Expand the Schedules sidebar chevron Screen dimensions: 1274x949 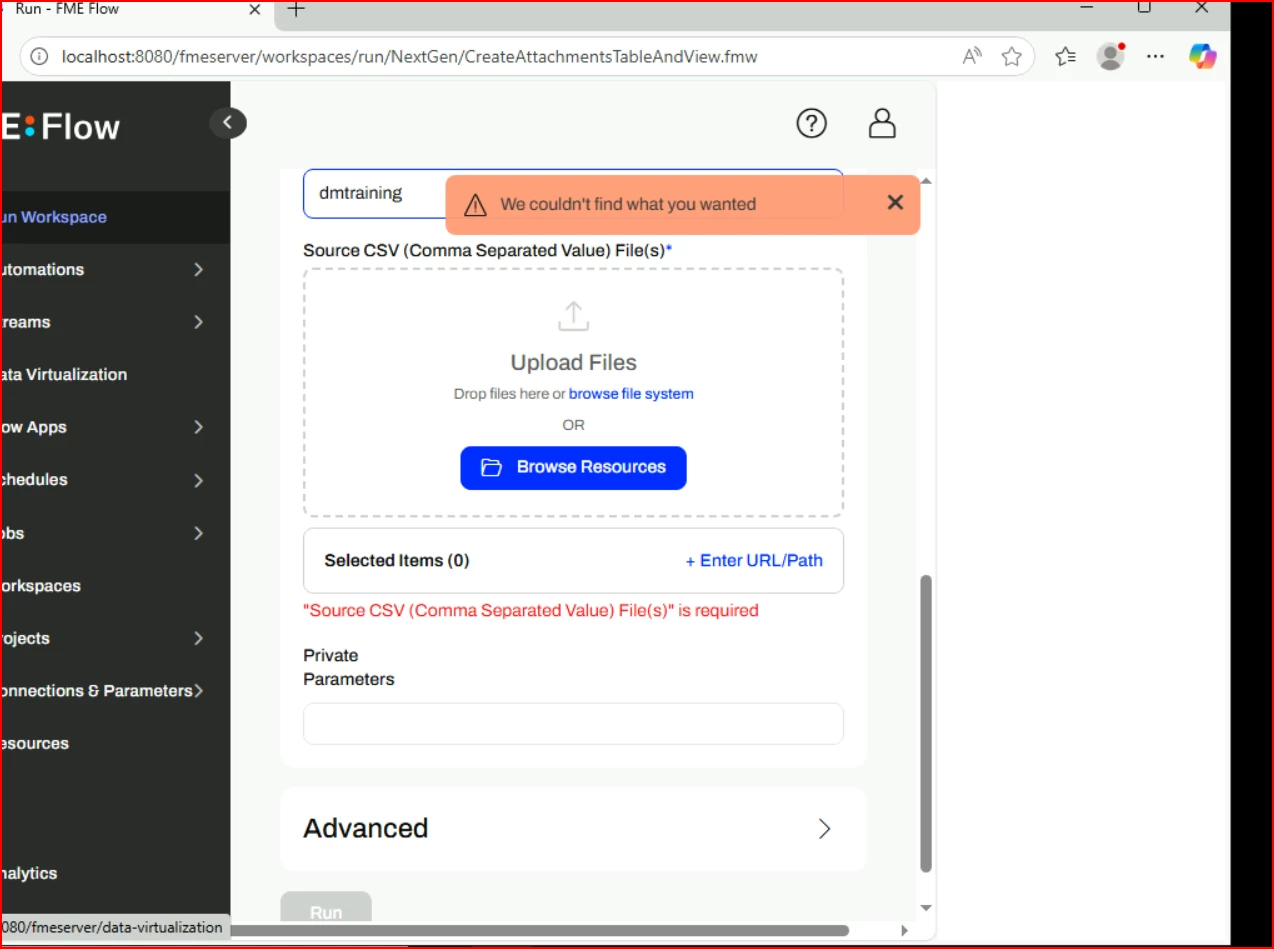click(x=198, y=480)
